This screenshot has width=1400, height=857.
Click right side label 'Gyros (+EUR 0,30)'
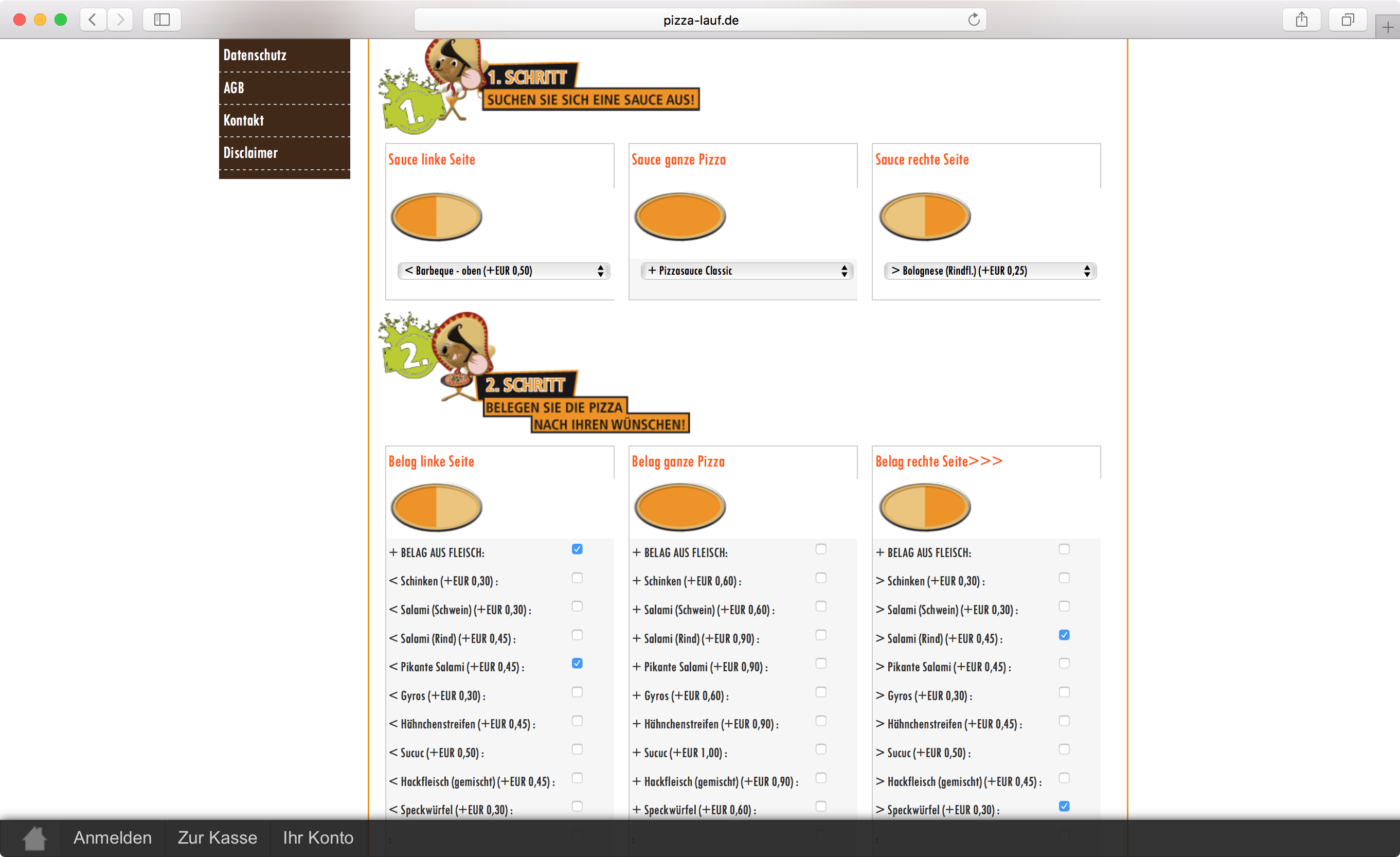click(924, 696)
